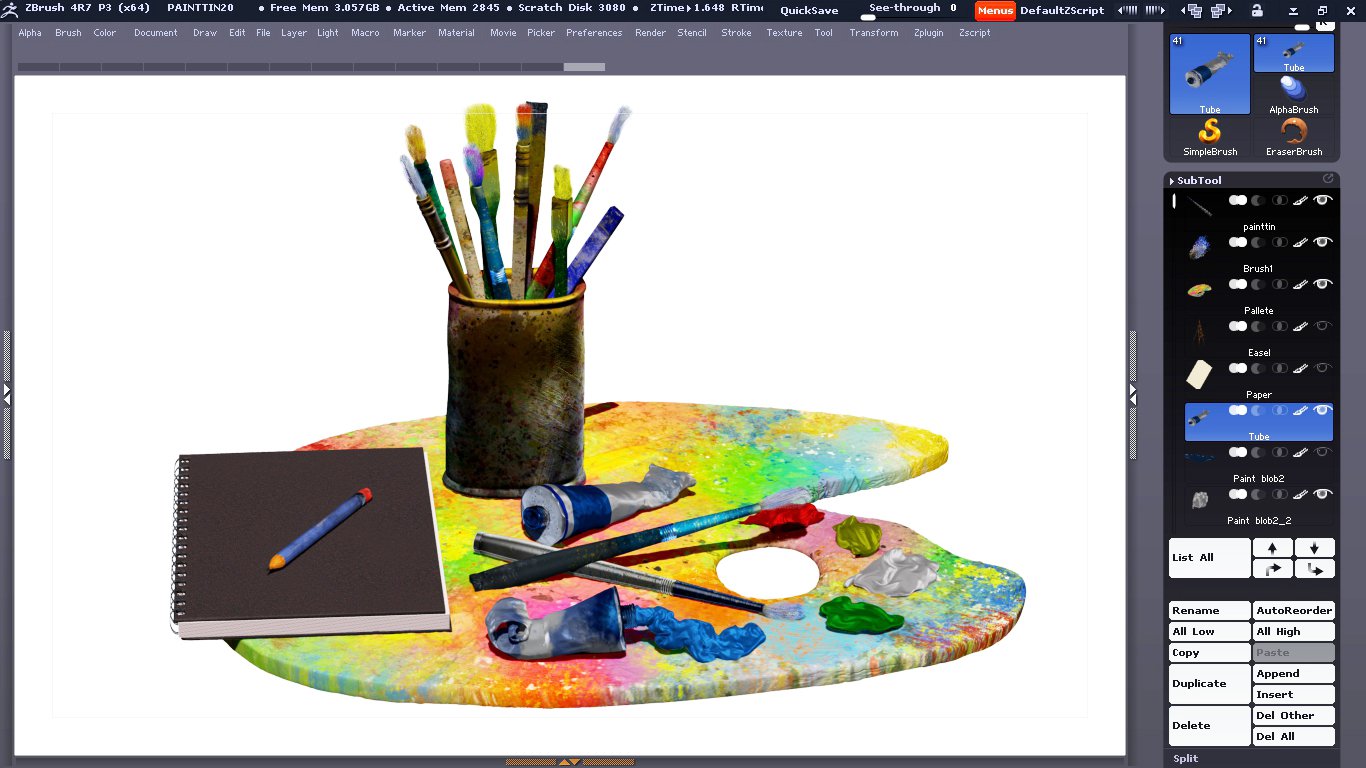The width and height of the screenshot is (1366, 768).
Task: Select the AlphaBrush tool icon
Action: tap(1293, 90)
